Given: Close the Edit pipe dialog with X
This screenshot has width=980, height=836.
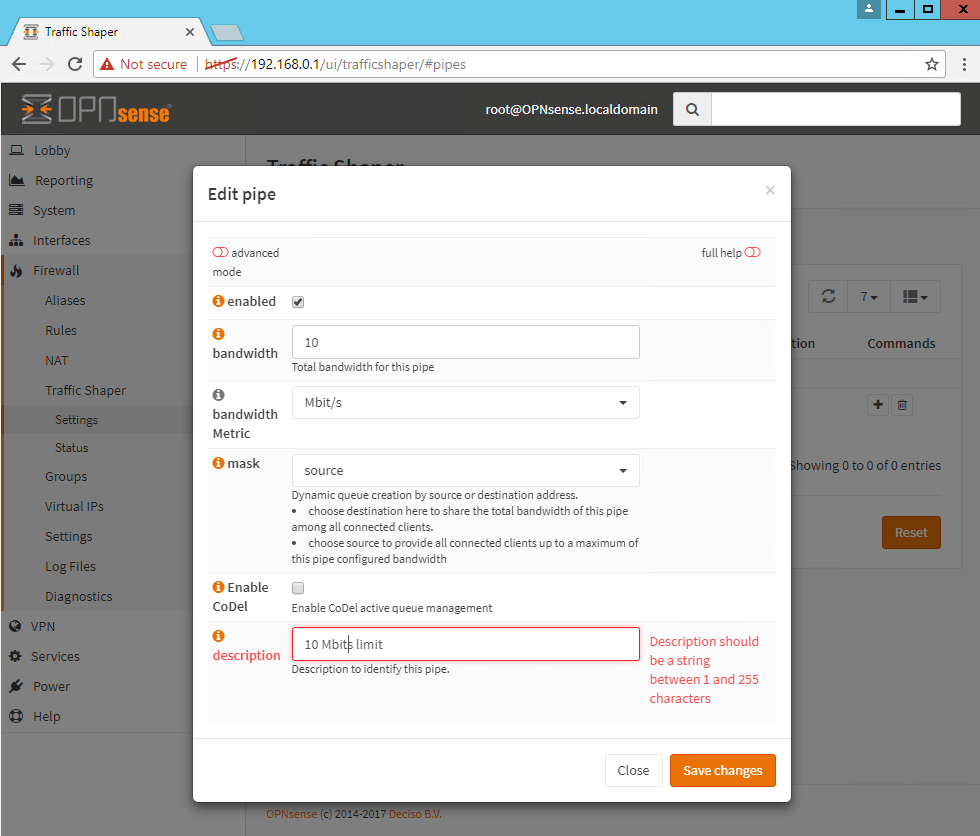Looking at the screenshot, I should coord(770,190).
